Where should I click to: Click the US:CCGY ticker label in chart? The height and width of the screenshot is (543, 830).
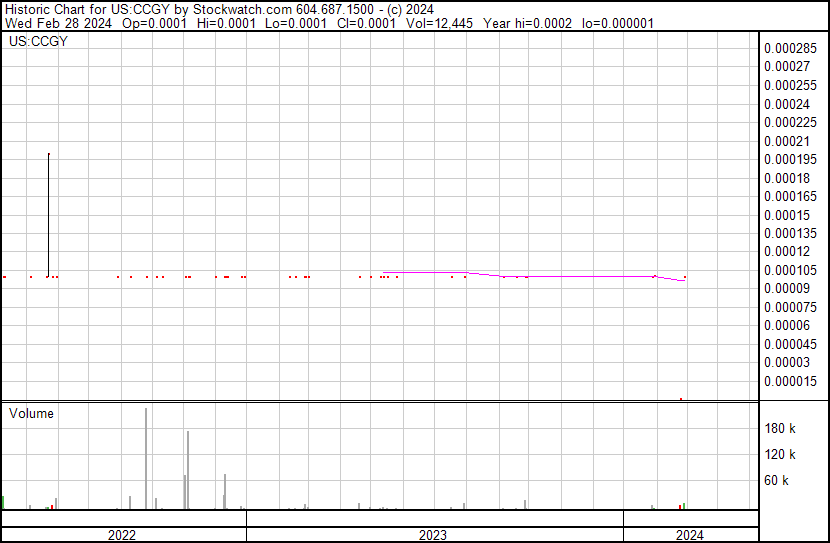click(38, 42)
